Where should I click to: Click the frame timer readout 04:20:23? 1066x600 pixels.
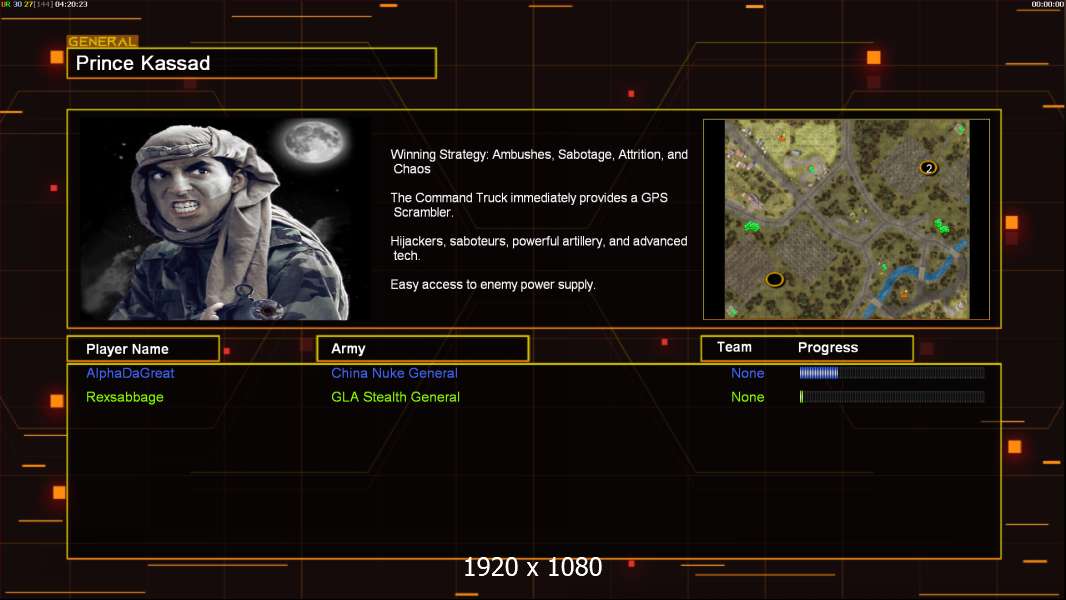tap(71, 4)
